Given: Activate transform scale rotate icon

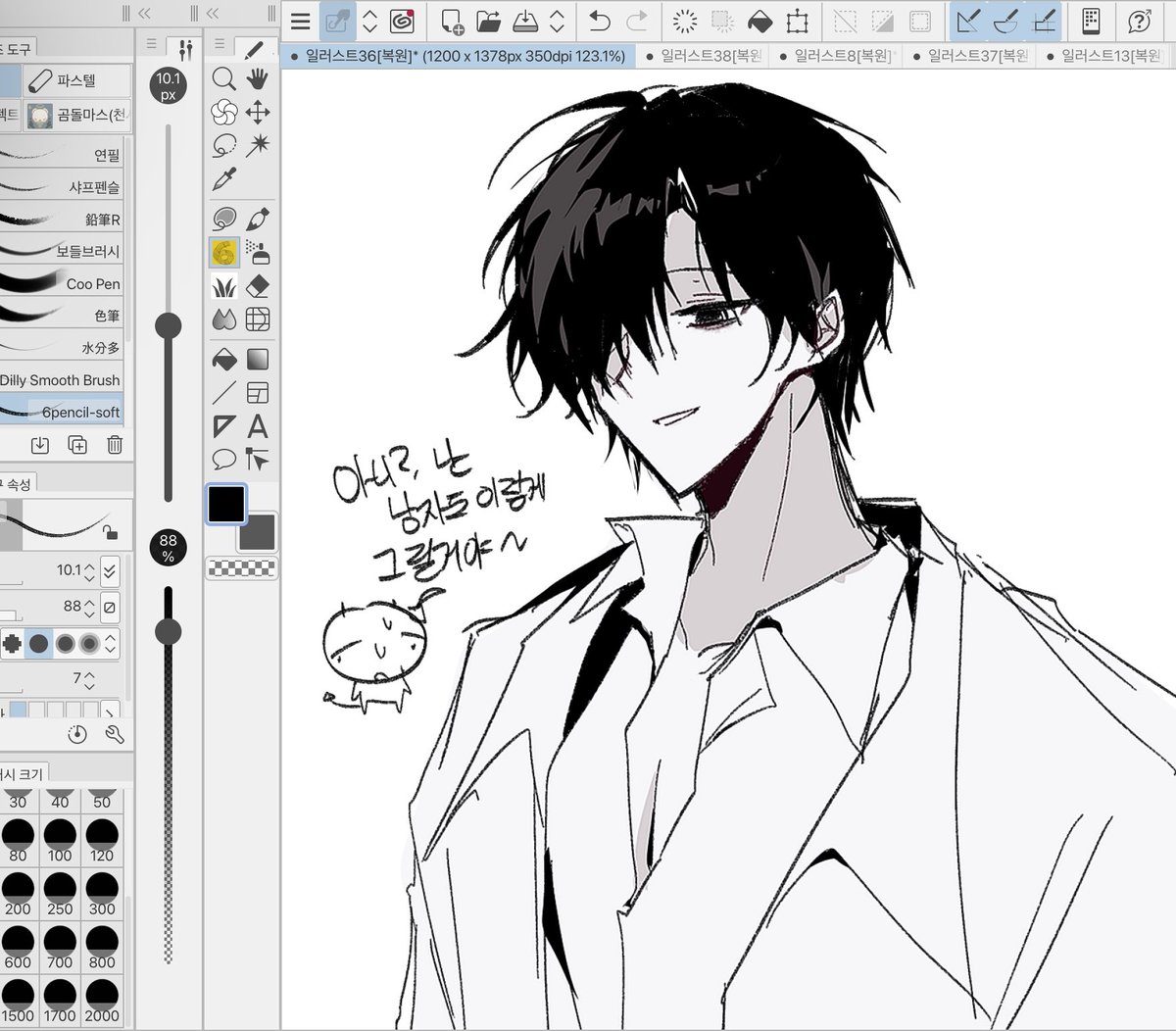Looking at the screenshot, I should (x=798, y=21).
